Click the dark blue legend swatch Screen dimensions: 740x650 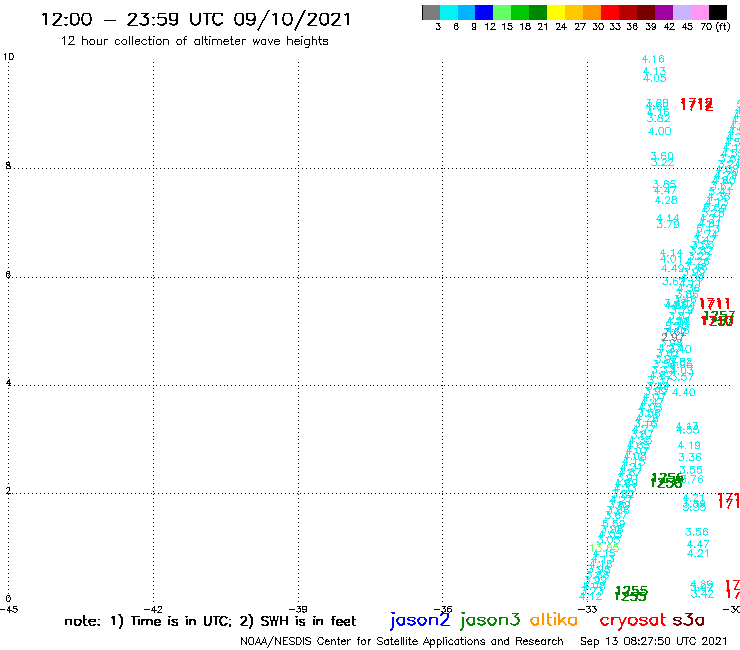(484, 12)
